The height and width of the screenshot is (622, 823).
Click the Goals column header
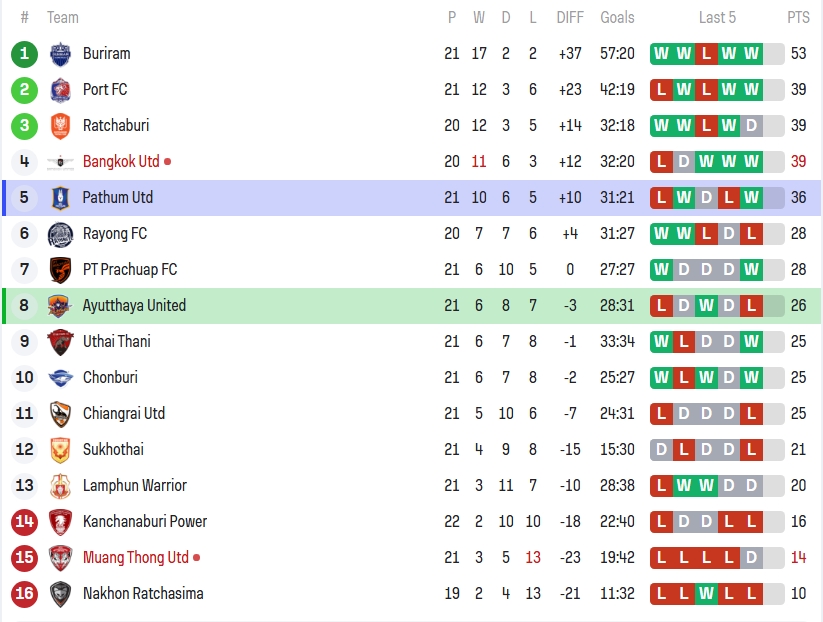pyautogui.click(x=617, y=17)
